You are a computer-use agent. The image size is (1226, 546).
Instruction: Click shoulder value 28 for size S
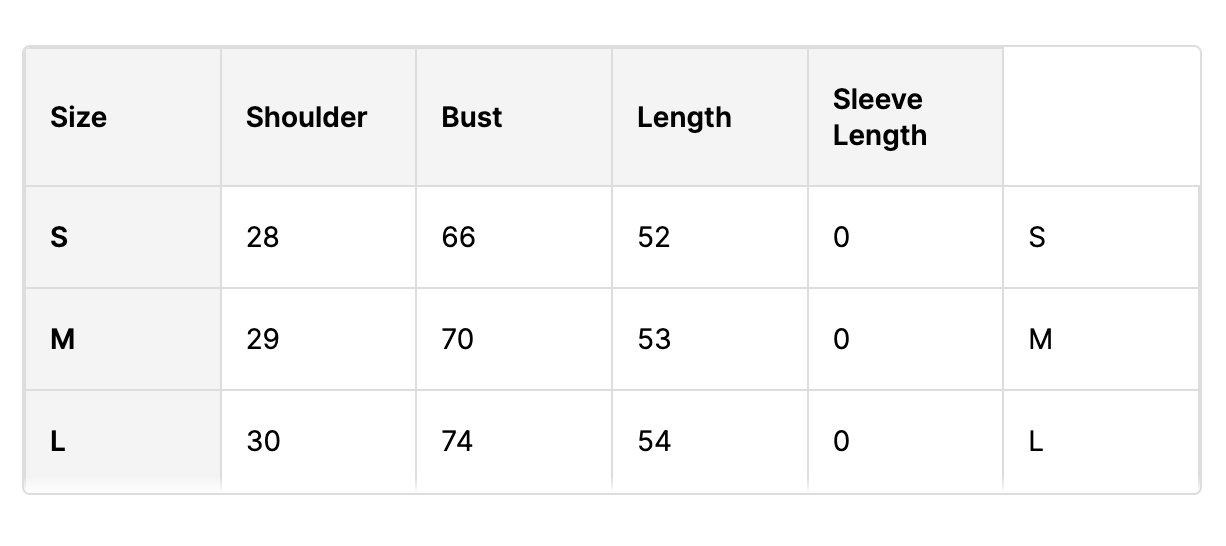pos(262,238)
